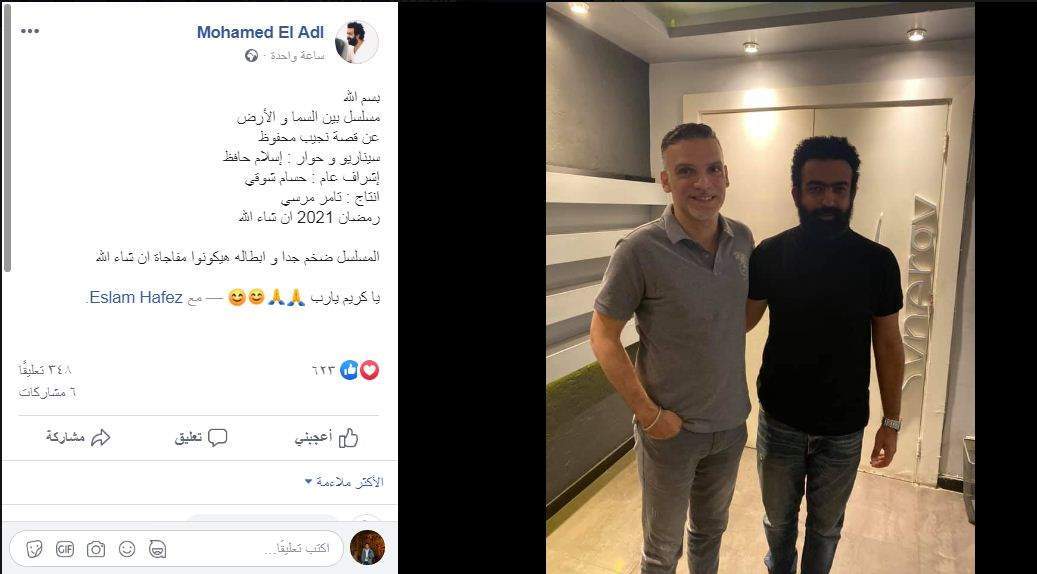
Task: Click the sticker icon in comment box
Action: point(34,549)
